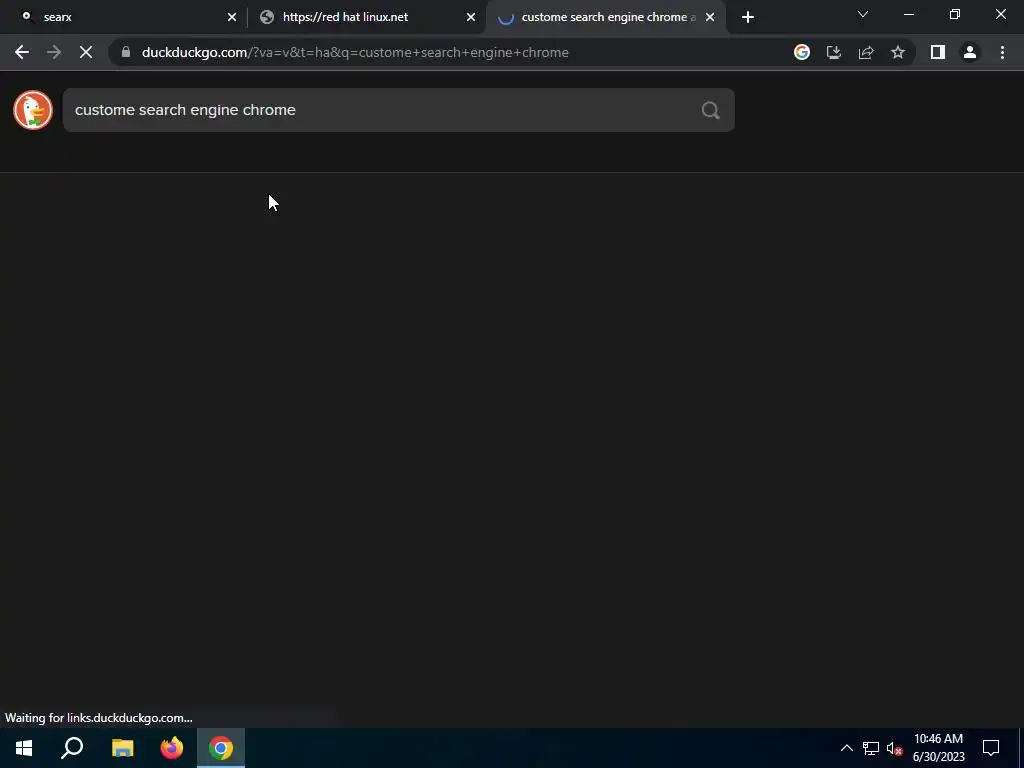
Task: Open Firefox from the taskbar
Action: click(172, 748)
